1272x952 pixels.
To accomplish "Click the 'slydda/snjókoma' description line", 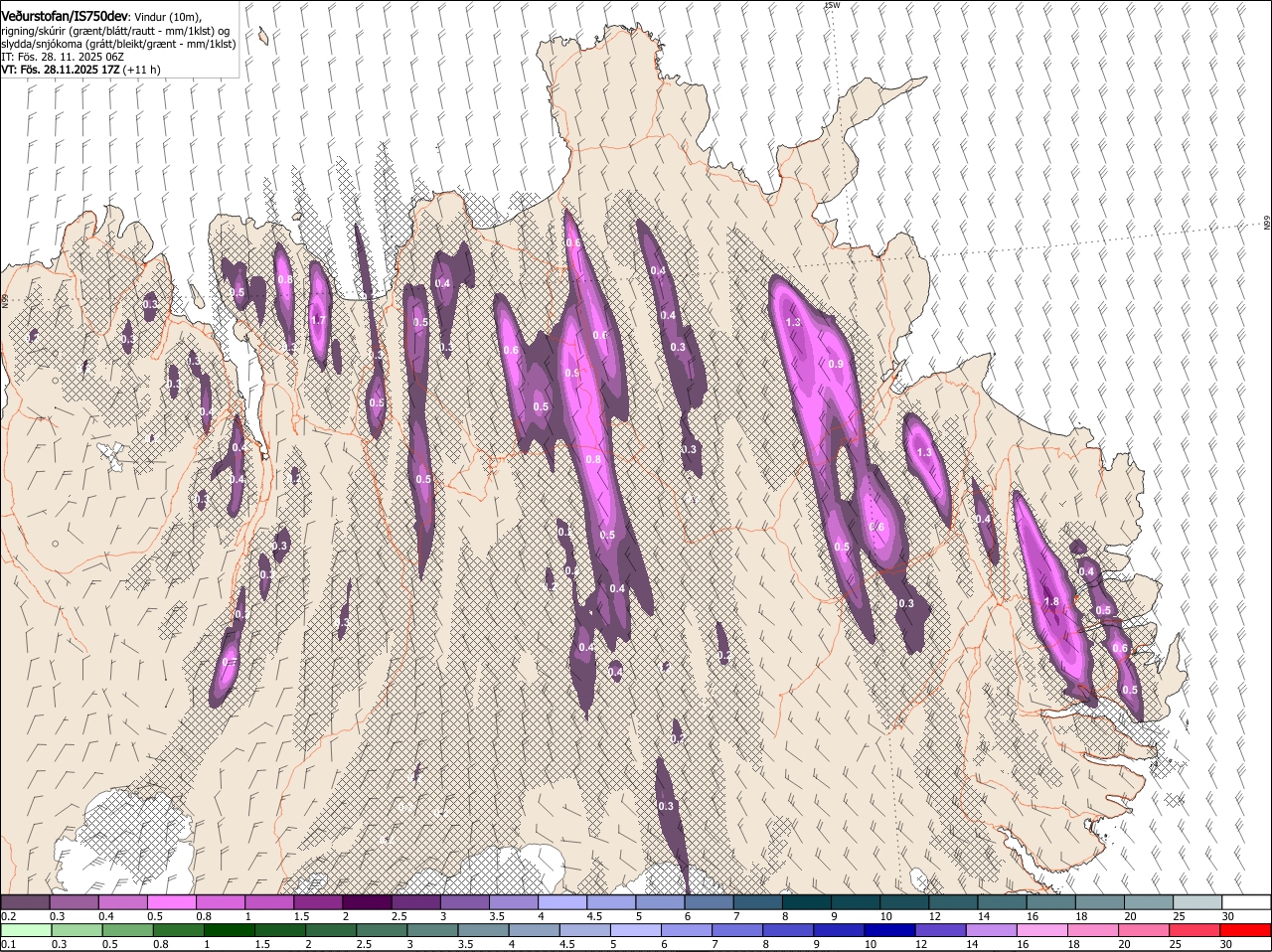I will coord(118,44).
